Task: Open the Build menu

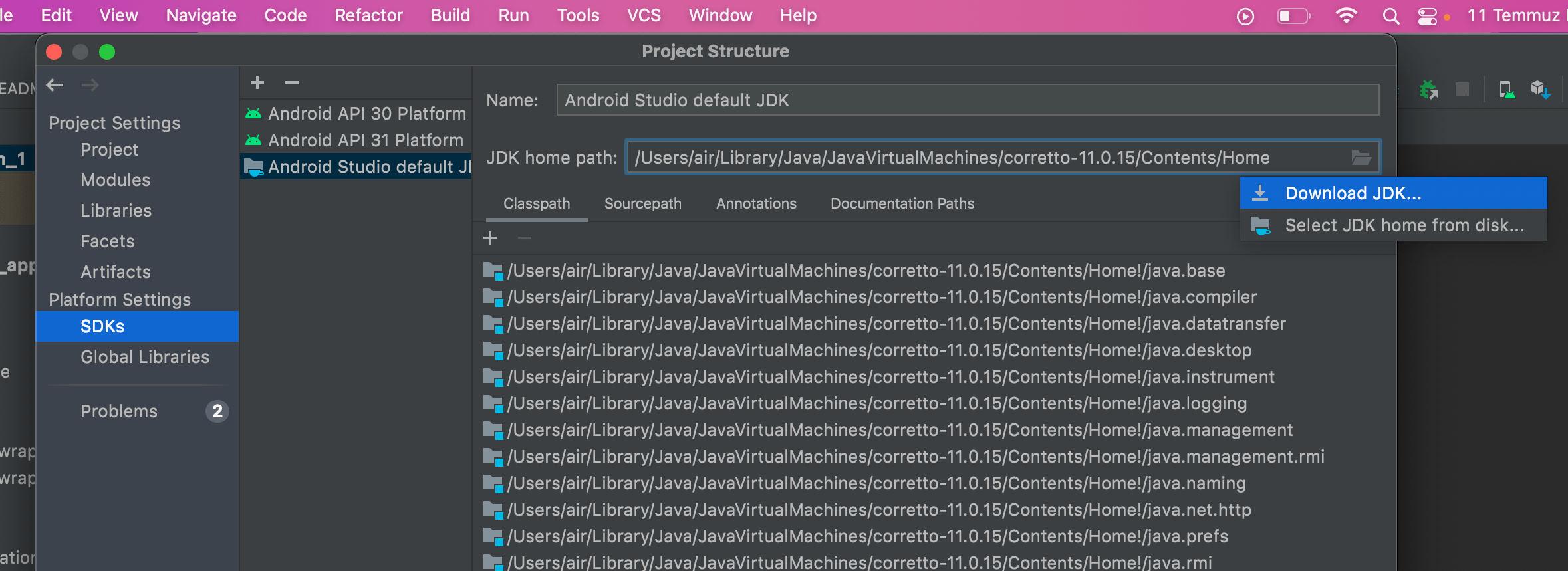Action: [450, 15]
